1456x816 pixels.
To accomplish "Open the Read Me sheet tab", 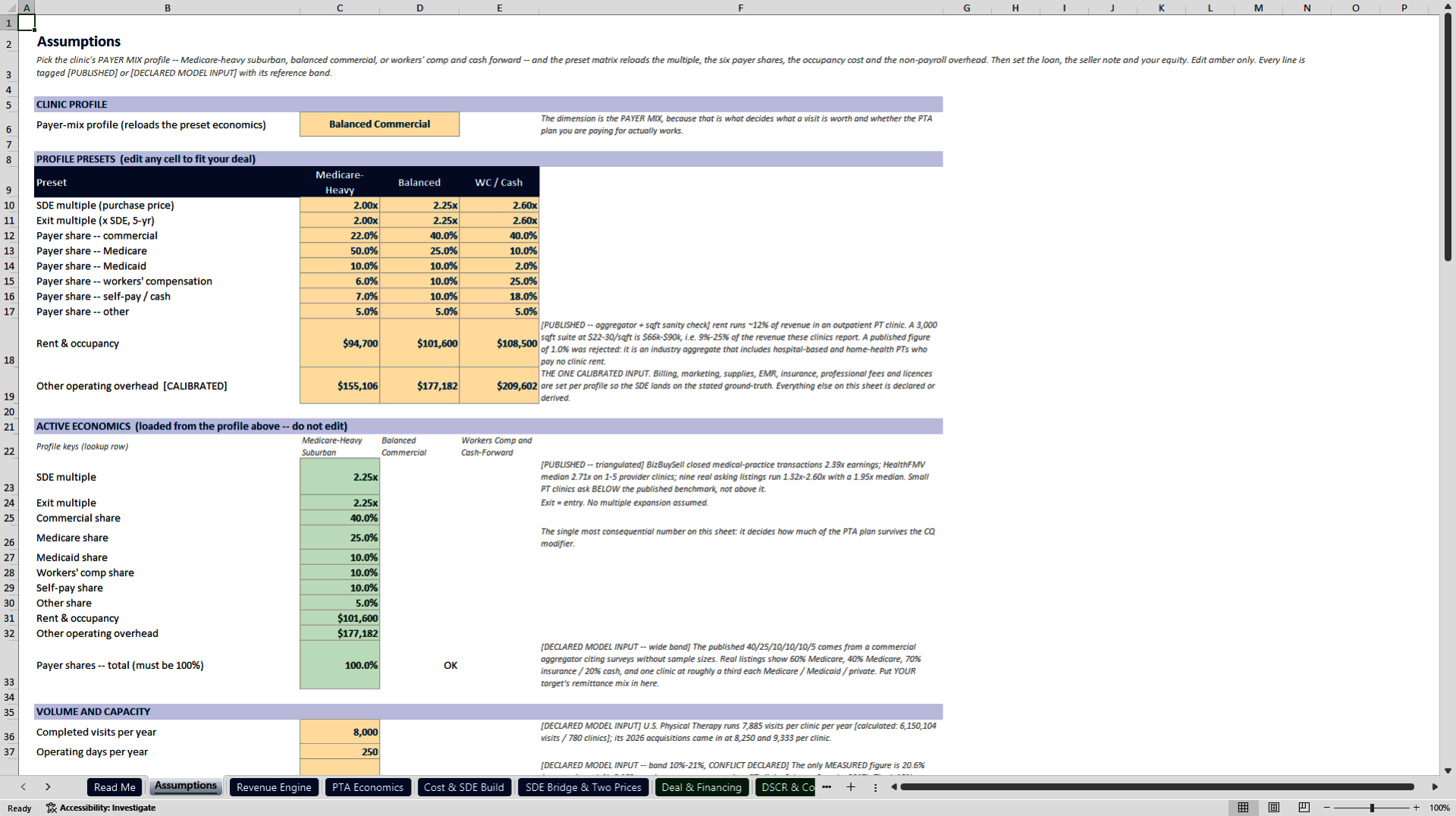I will click(x=115, y=787).
